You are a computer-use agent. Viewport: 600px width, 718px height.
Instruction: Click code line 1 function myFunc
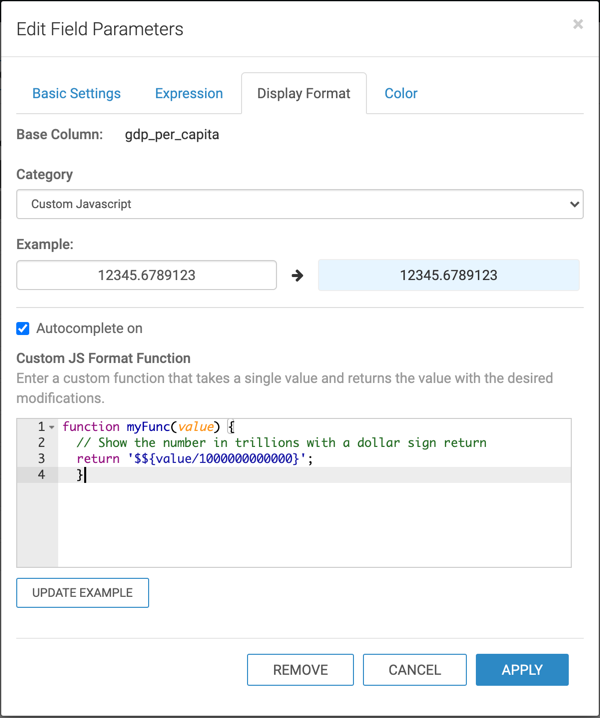(148, 427)
